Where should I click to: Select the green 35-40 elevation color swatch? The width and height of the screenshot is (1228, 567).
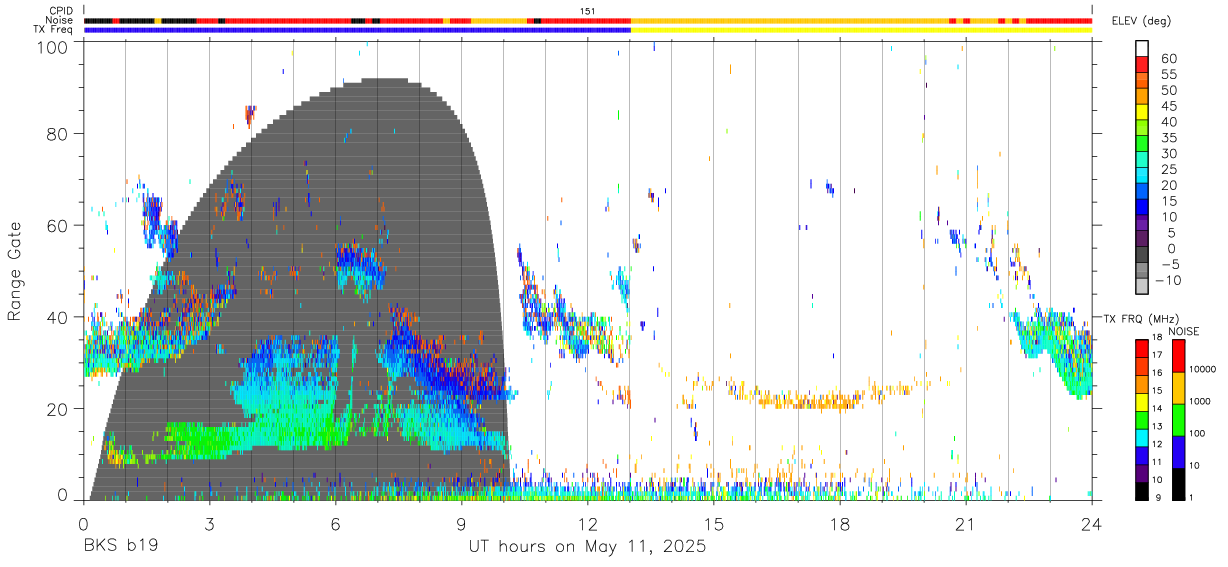[x=1142, y=130]
